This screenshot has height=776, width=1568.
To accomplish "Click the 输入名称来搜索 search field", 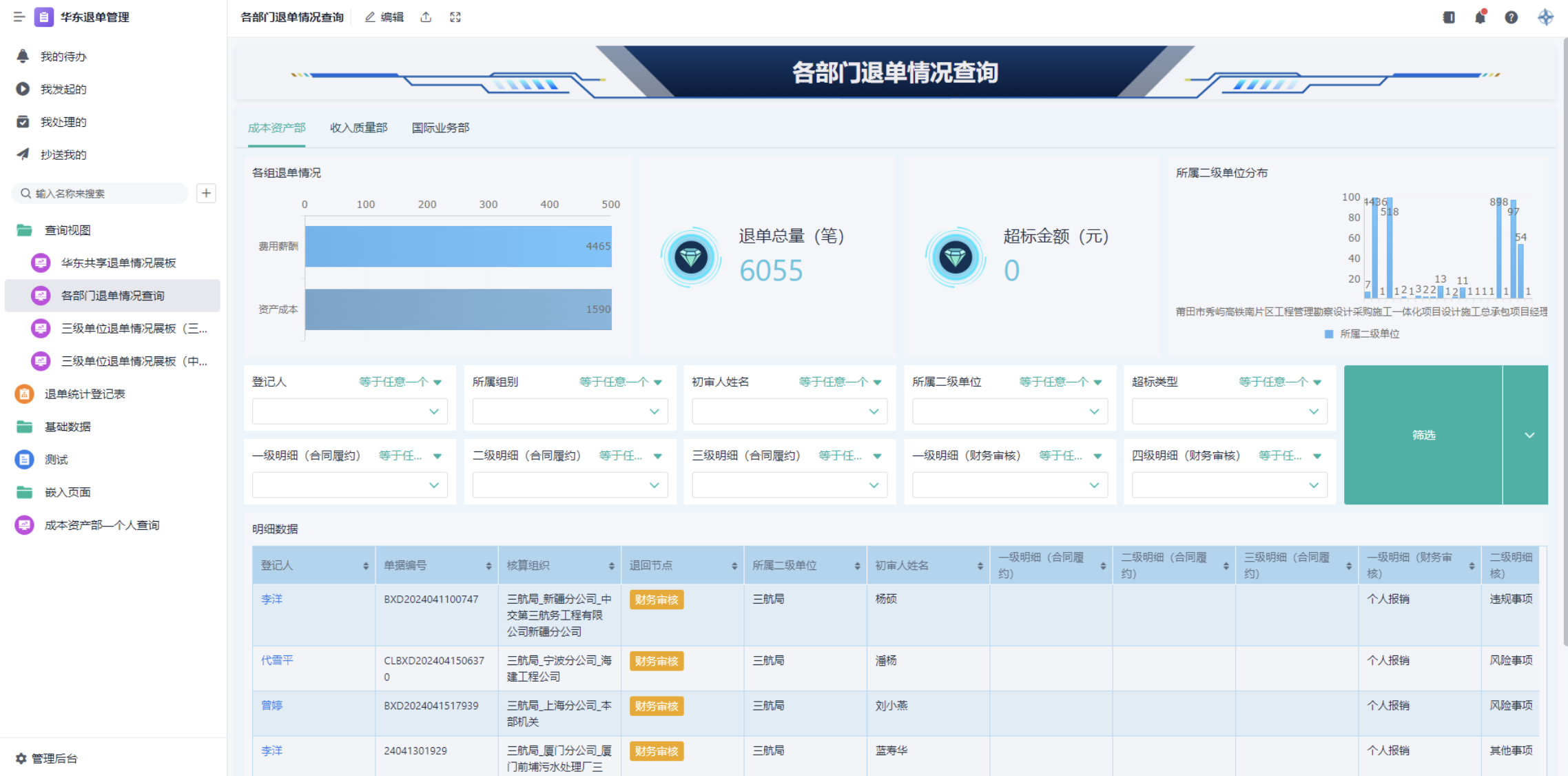I will (103, 194).
